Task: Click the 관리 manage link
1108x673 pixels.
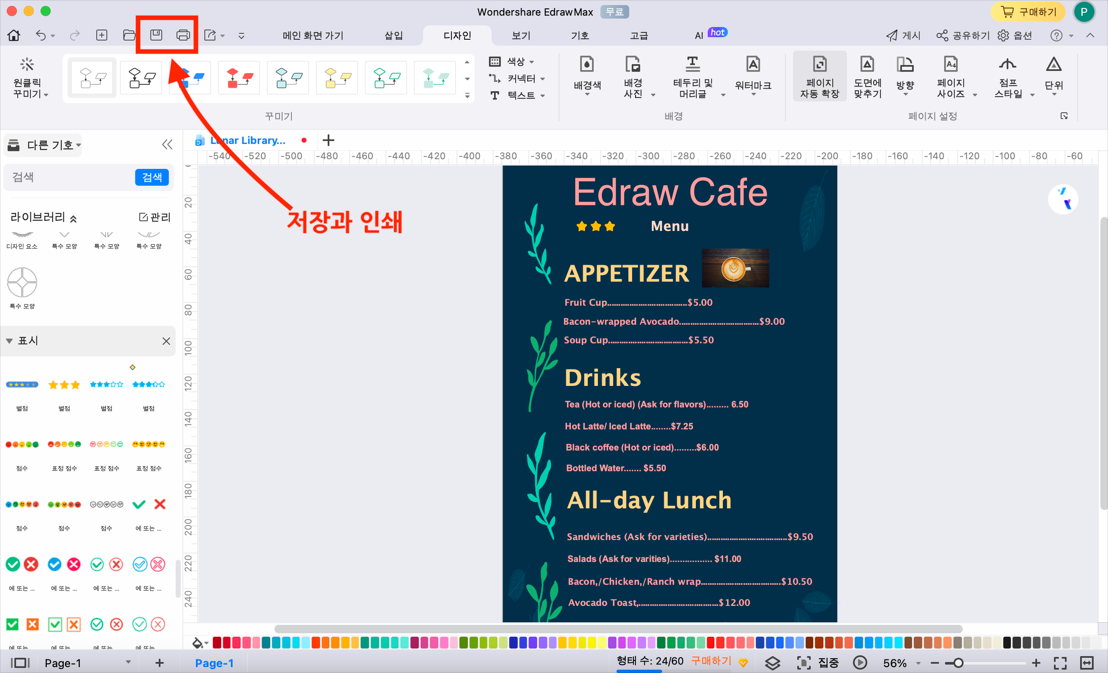Action: 155,217
